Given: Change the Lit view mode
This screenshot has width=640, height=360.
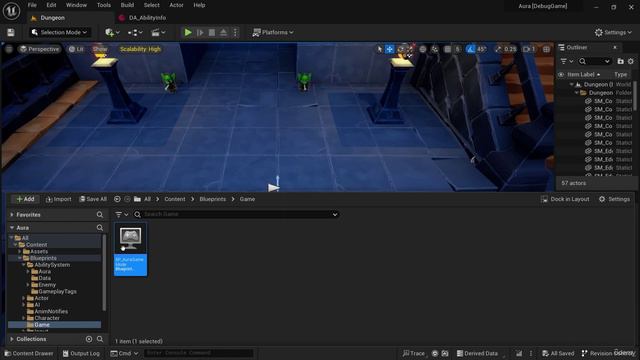Looking at the screenshot, I should pos(76,49).
